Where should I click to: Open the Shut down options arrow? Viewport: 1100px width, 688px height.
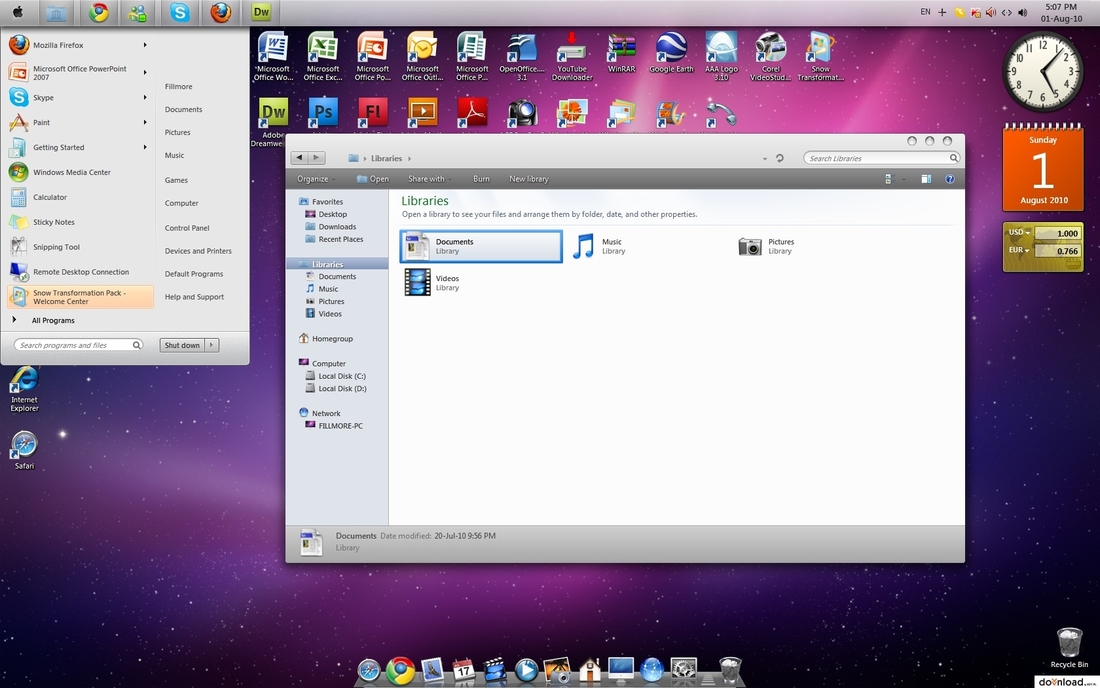(x=211, y=345)
